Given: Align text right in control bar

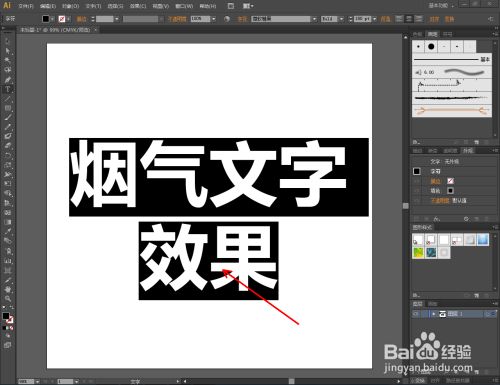Looking at the screenshot, I should tap(419, 19).
